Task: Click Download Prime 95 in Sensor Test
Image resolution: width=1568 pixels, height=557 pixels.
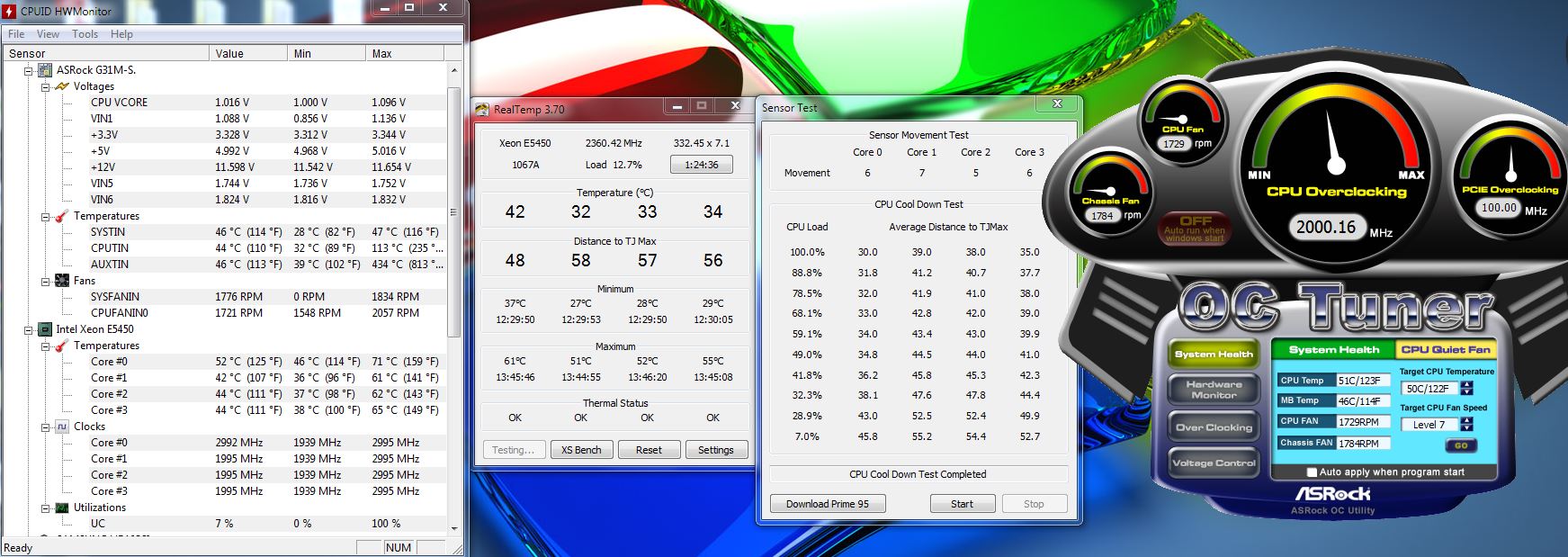Action: click(828, 504)
